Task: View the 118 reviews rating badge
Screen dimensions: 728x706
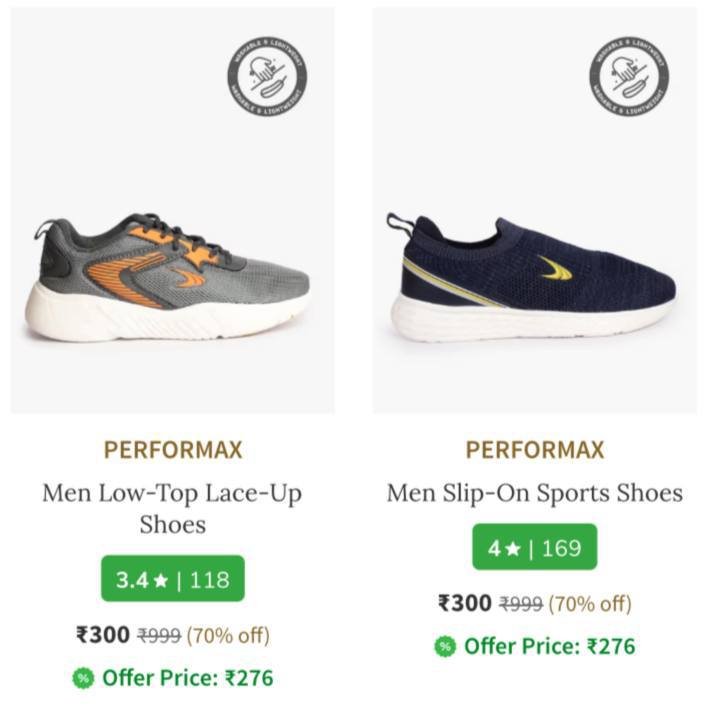Action: point(173,579)
